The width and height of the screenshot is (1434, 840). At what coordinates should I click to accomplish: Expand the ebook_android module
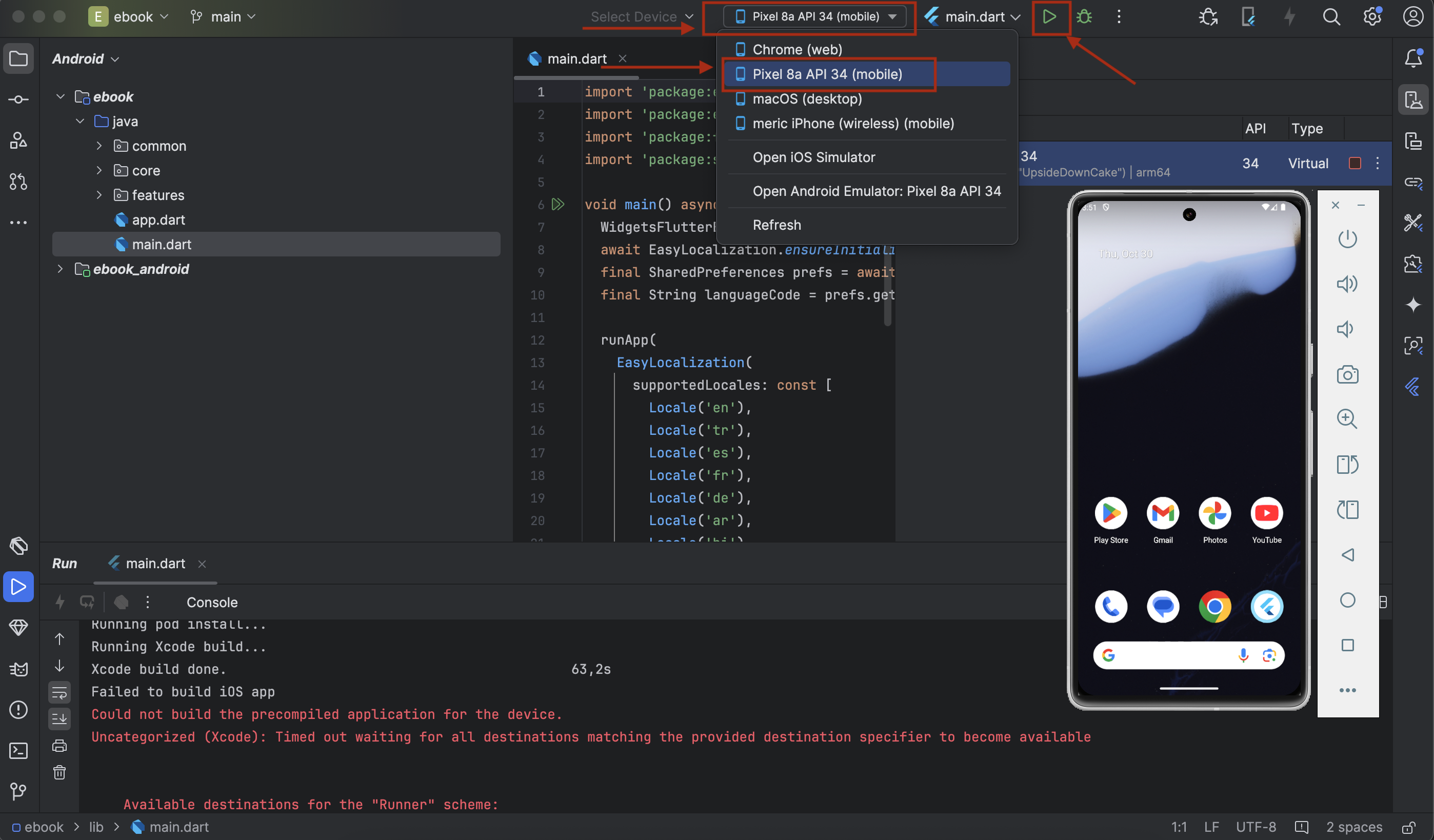point(61,269)
